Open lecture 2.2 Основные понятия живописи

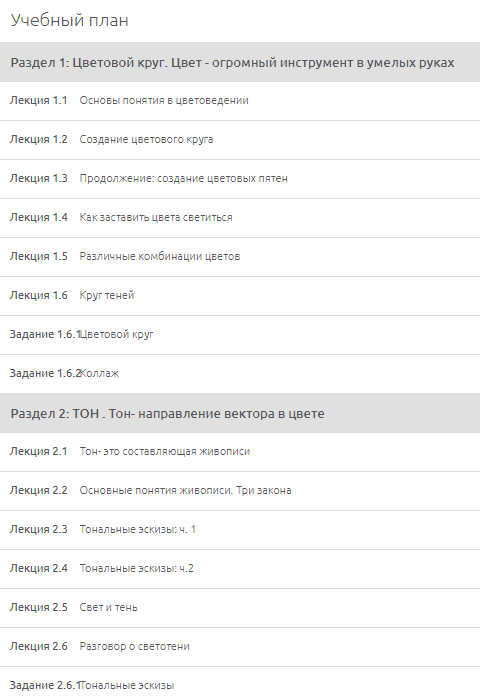[x=240, y=491]
